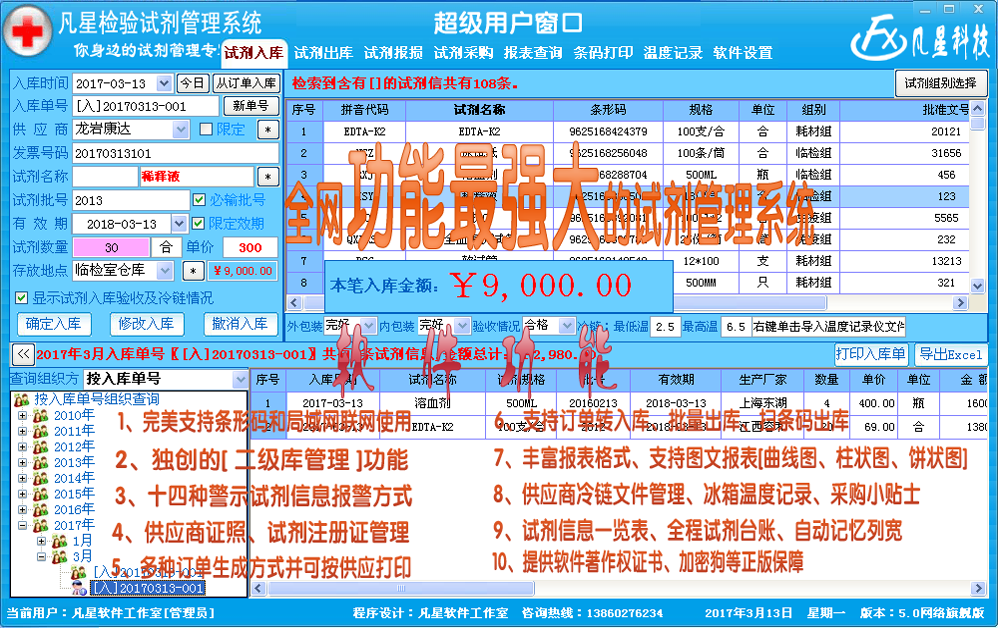Click the 试剂批号 field showing 2013

131,200
